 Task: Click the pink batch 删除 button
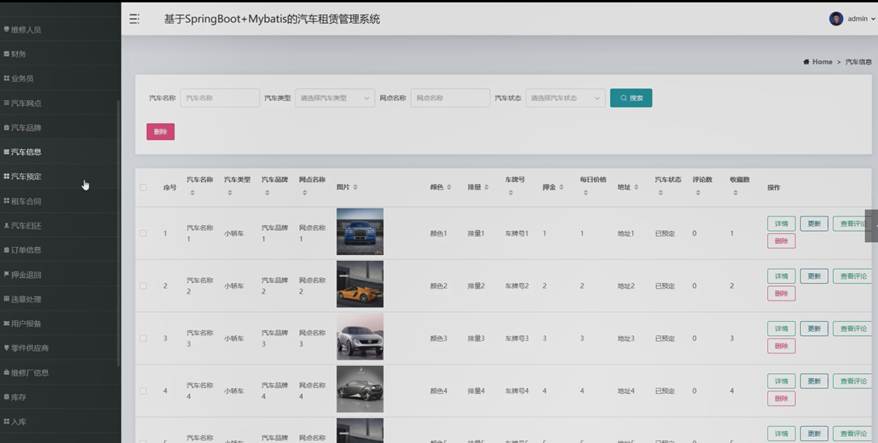(x=160, y=132)
